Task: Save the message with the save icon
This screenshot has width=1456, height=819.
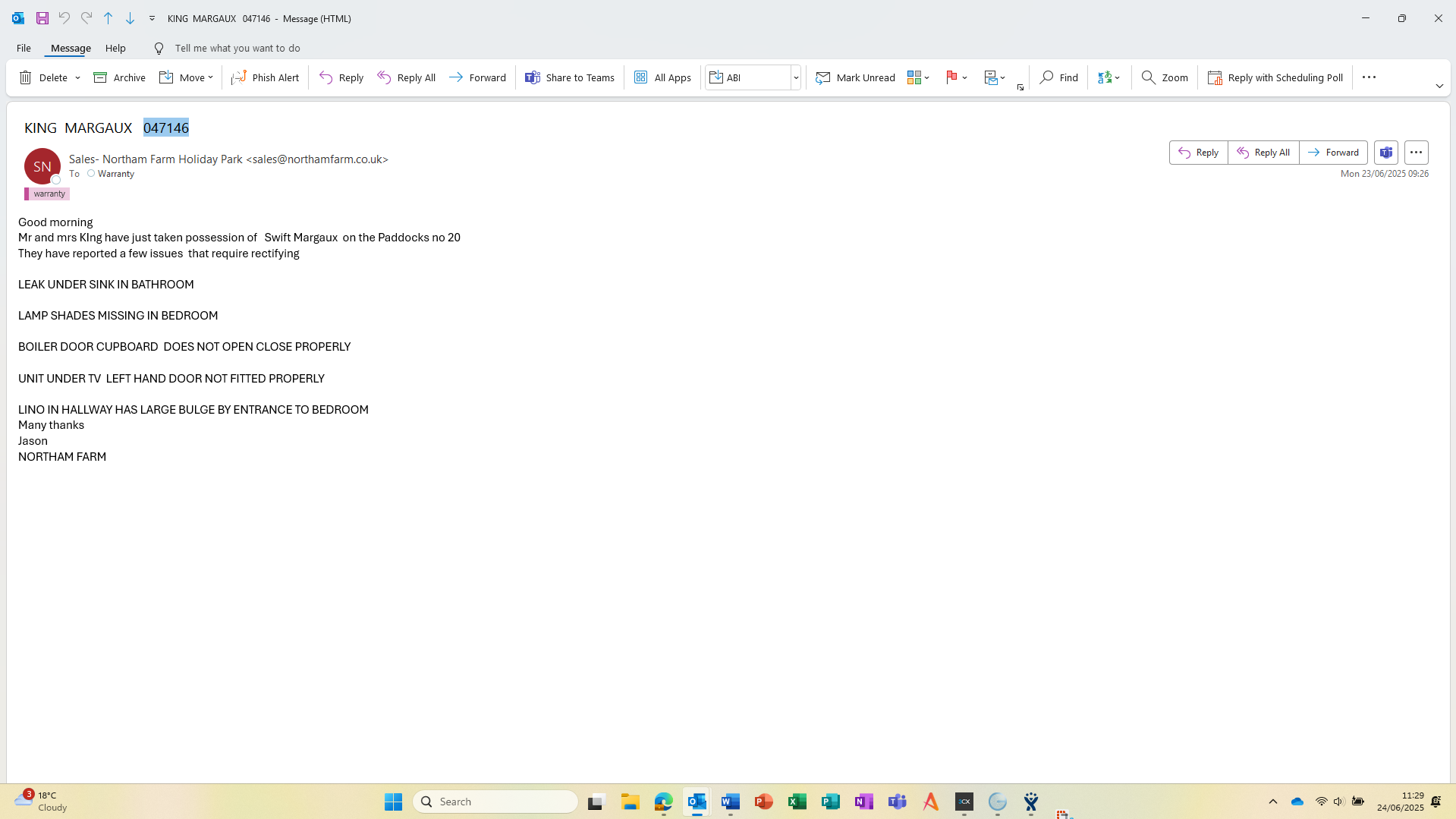Action: tap(42, 18)
